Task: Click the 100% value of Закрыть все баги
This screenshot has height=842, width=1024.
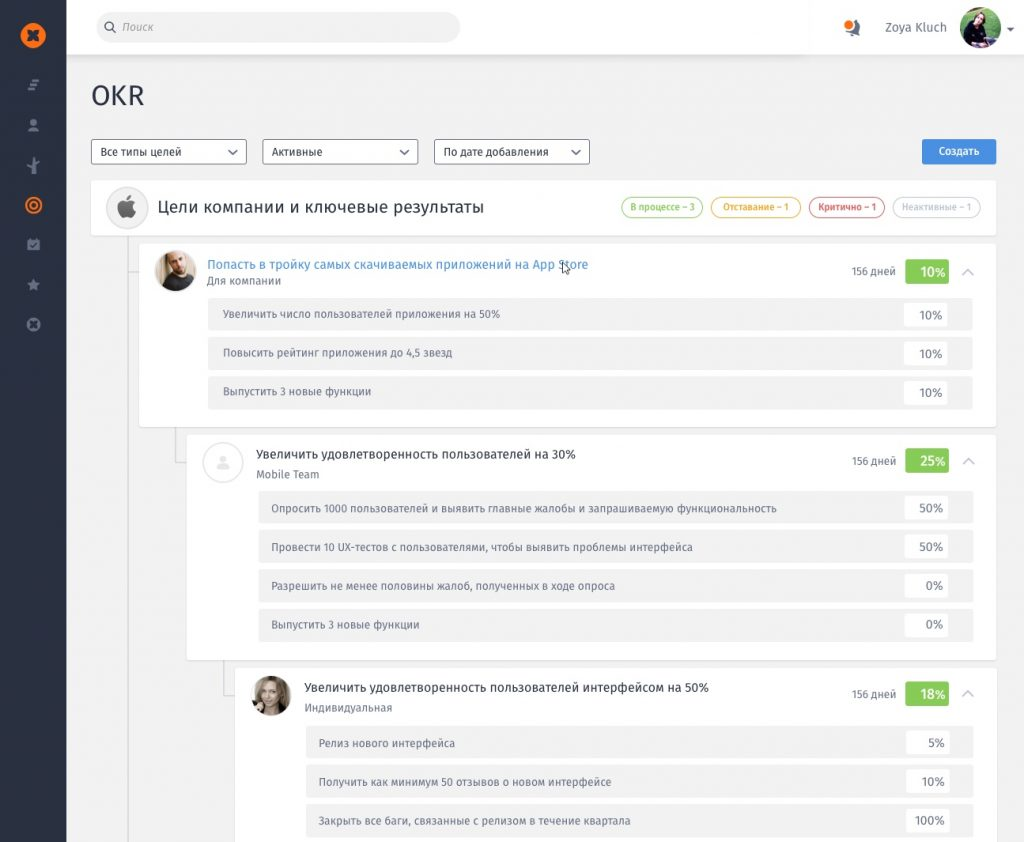Action: pos(928,820)
